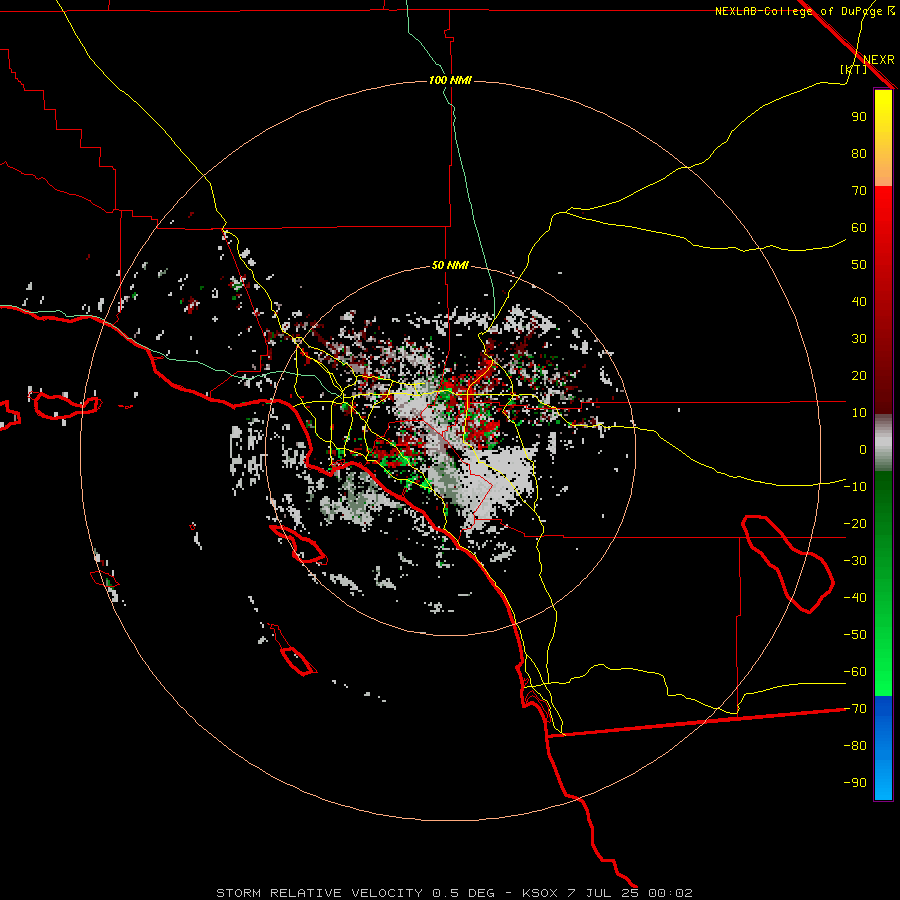Viewport: 900px width, 900px height.
Task: Click the 80 value on the velocity scale
Action: (859, 153)
